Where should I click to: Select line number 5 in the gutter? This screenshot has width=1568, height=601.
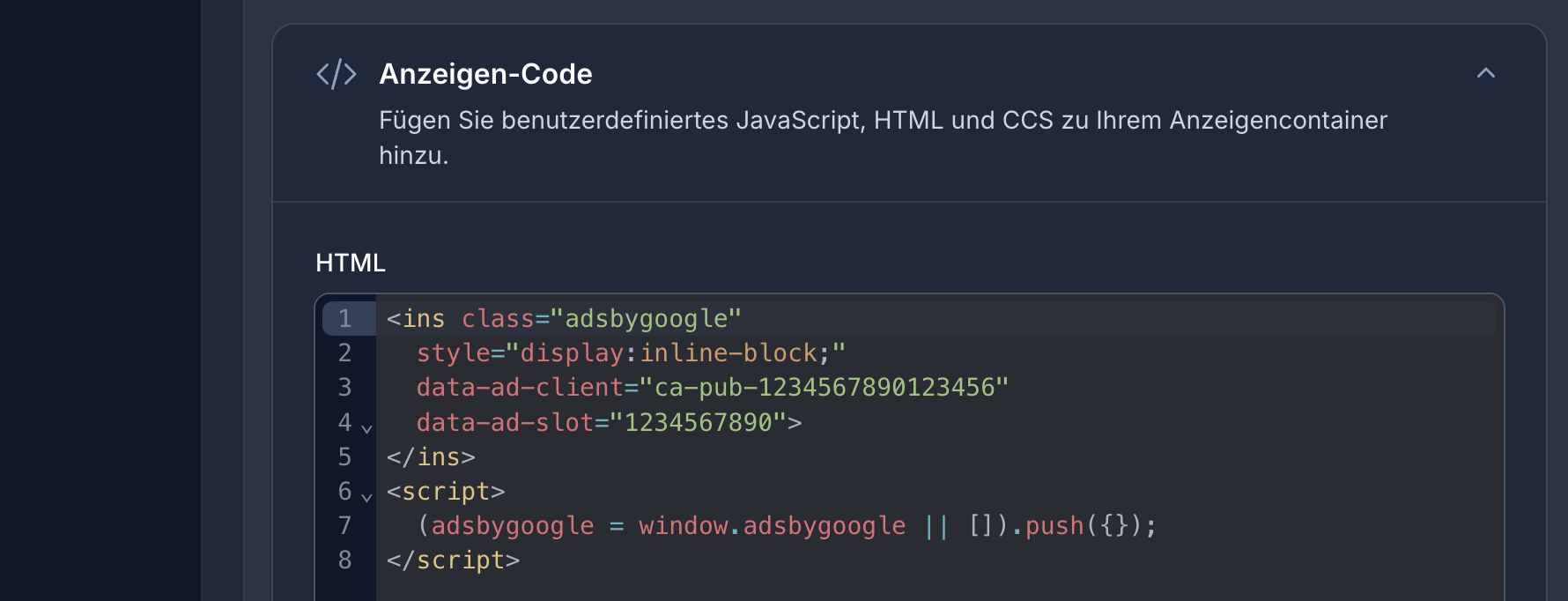click(x=344, y=456)
